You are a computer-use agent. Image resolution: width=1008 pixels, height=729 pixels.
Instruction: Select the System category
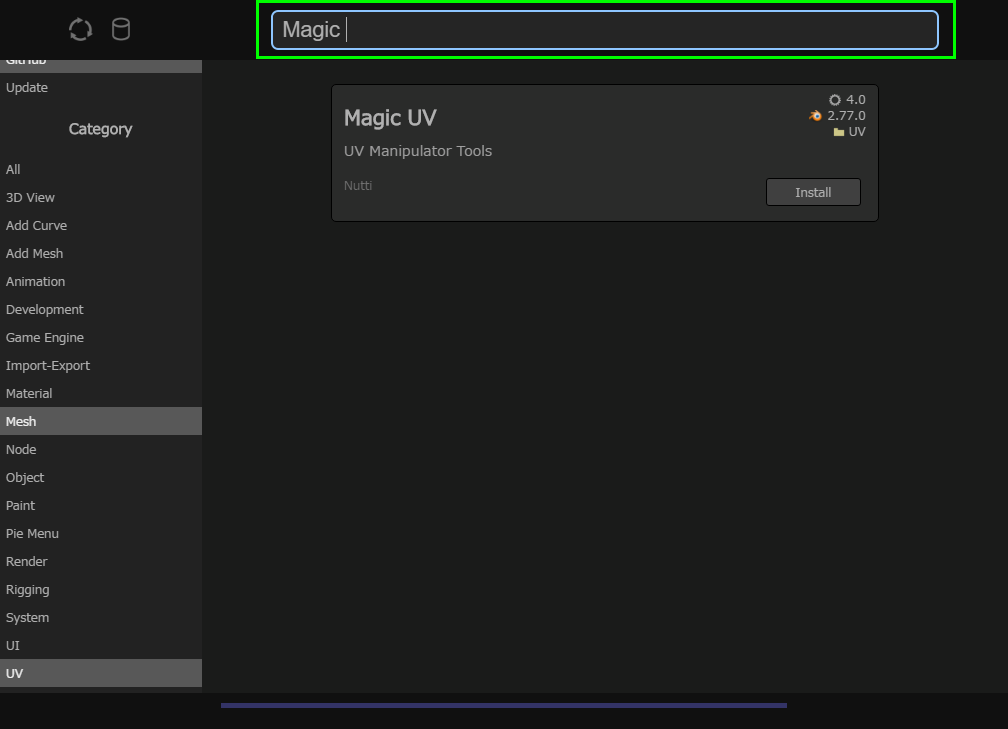tap(101, 617)
